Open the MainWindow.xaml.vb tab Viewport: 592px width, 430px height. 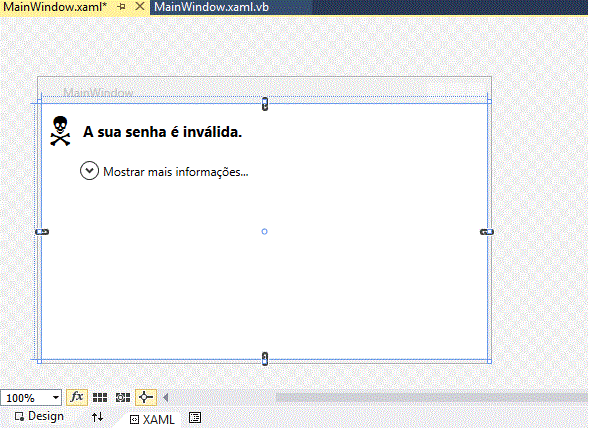(x=211, y=7)
